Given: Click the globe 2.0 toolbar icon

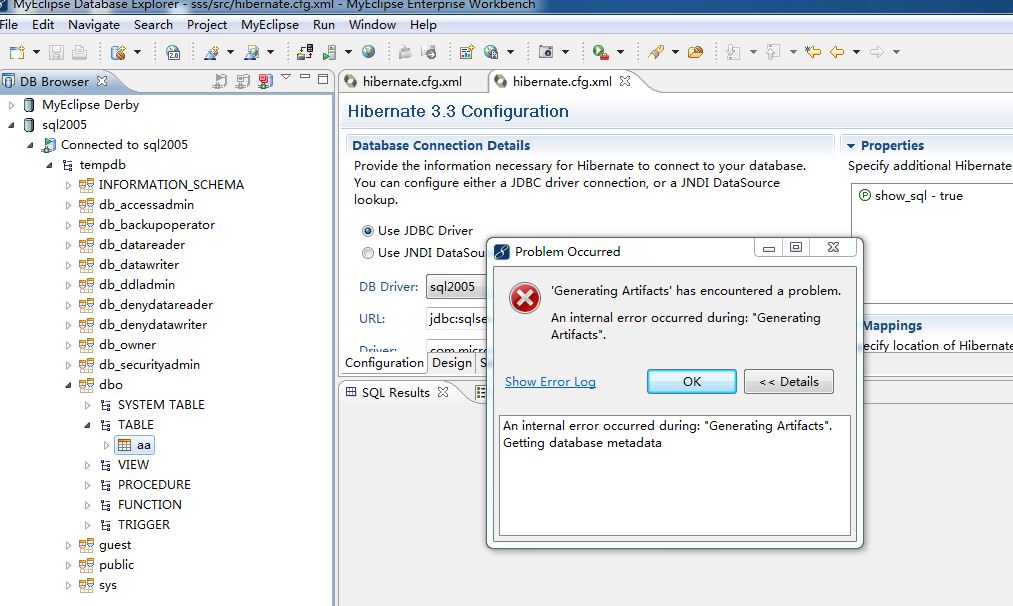Looking at the screenshot, I should click(173, 52).
